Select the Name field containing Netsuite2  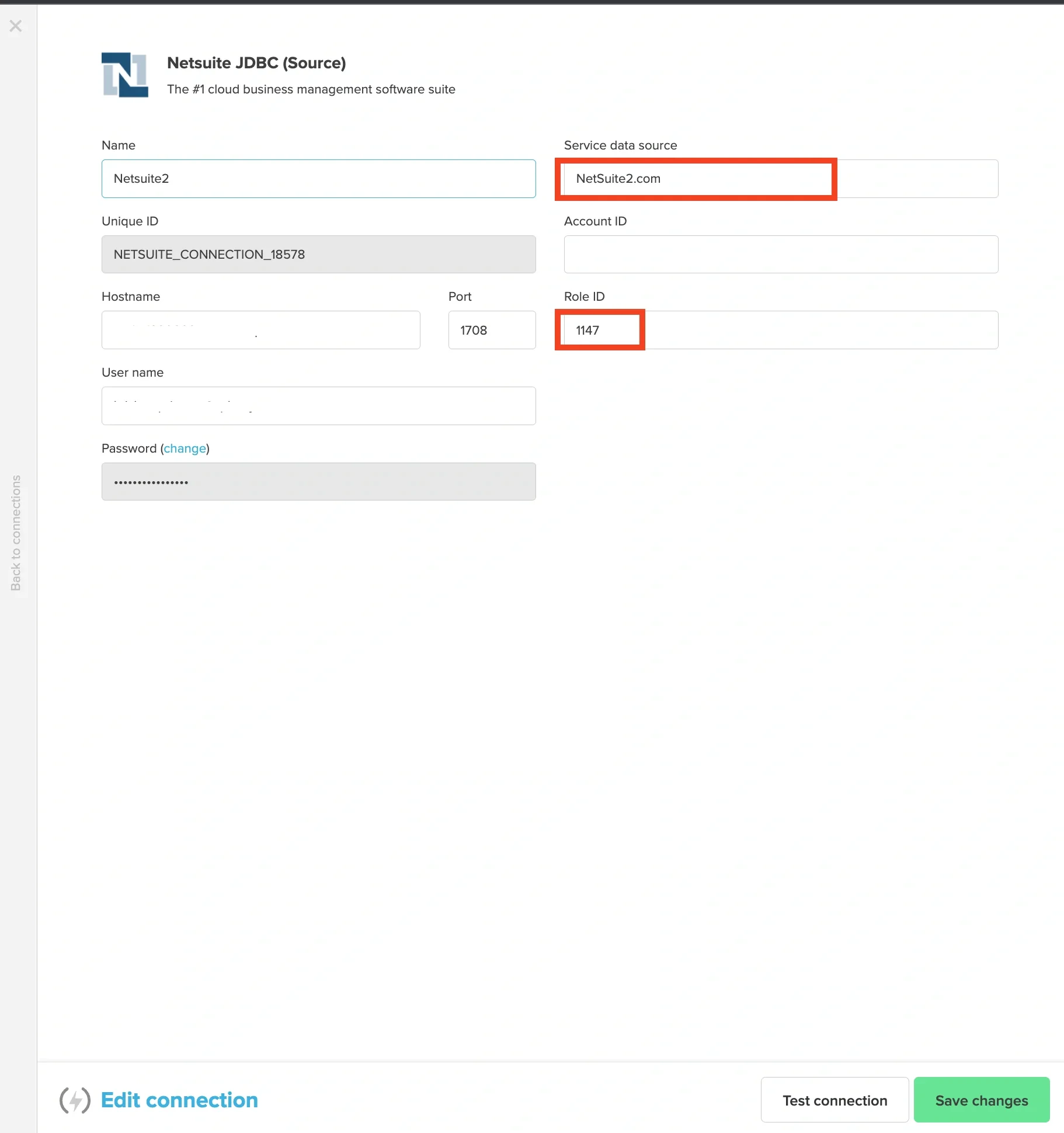318,179
